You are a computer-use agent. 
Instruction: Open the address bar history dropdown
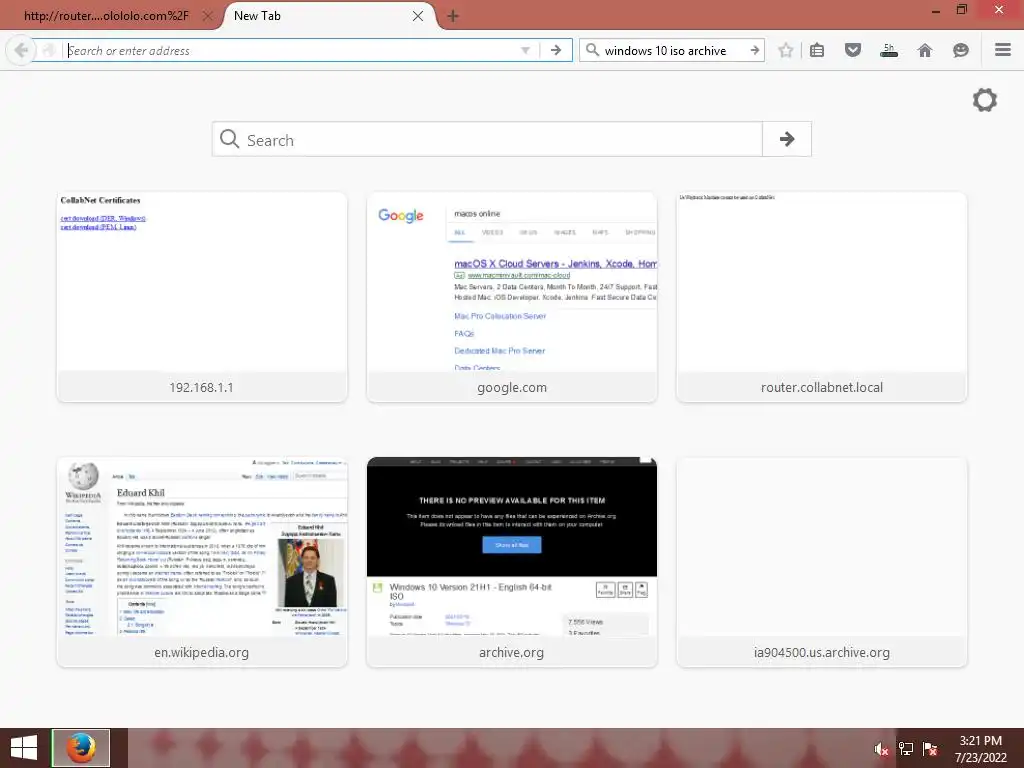coord(525,50)
